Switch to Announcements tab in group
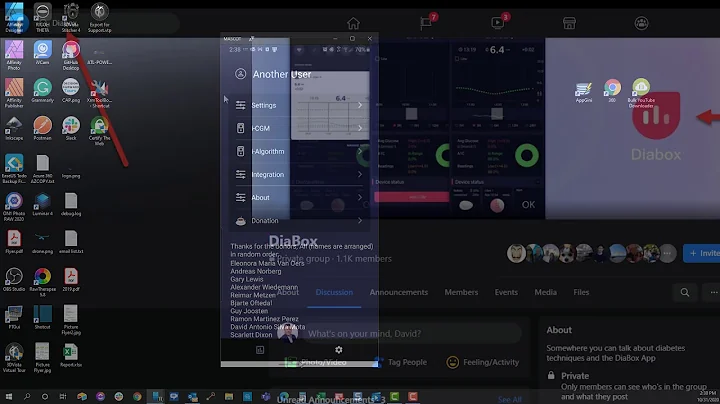The height and width of the screenshot is (404, 720). tap(399, 292)
